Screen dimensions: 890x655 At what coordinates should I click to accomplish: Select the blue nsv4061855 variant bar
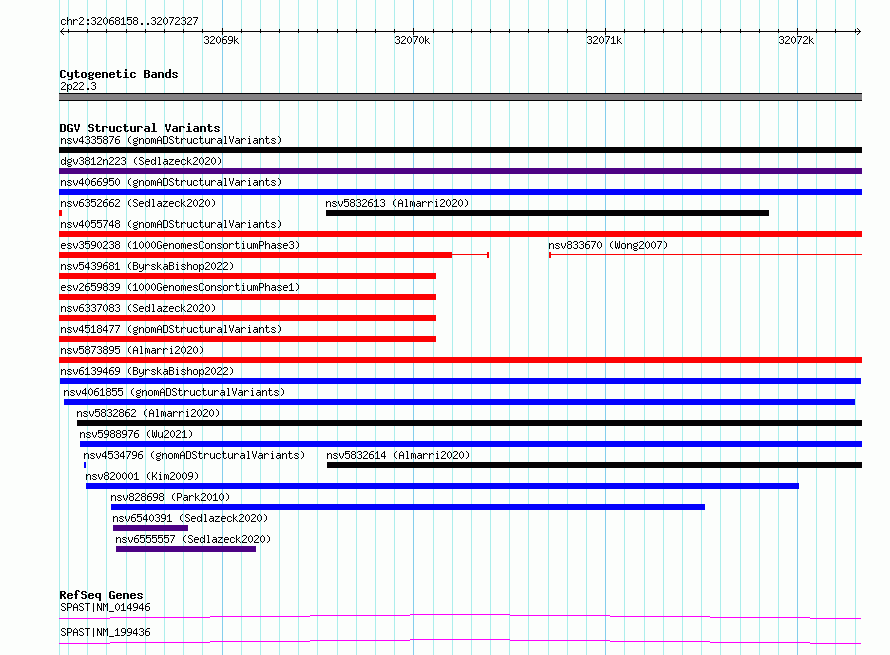459,402
